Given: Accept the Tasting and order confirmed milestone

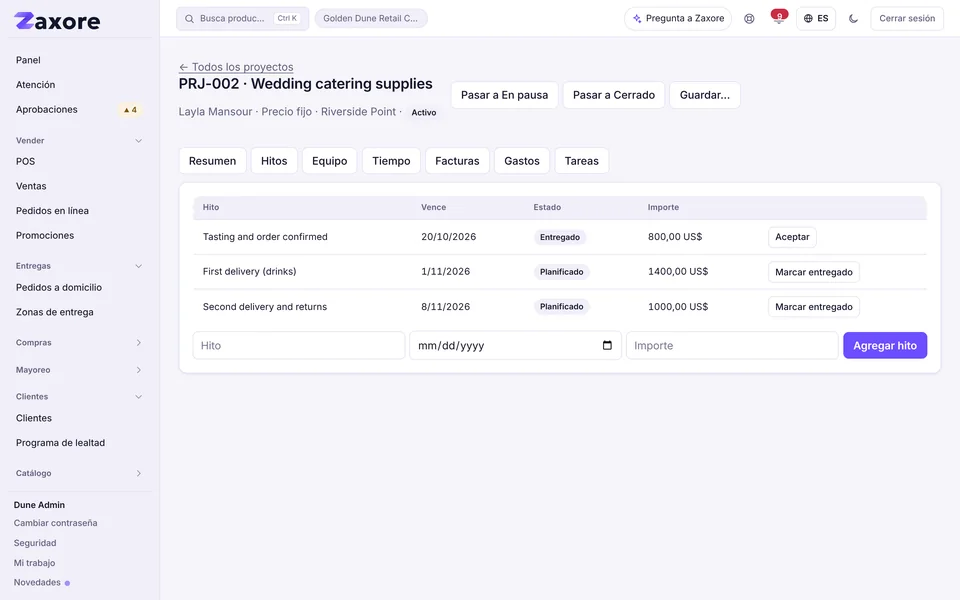Looking at the screenshot, I should 792,237.
